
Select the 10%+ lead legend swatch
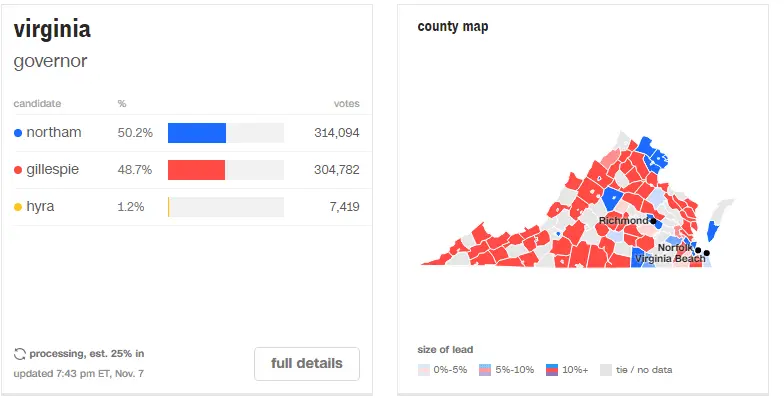coord(553,370)
